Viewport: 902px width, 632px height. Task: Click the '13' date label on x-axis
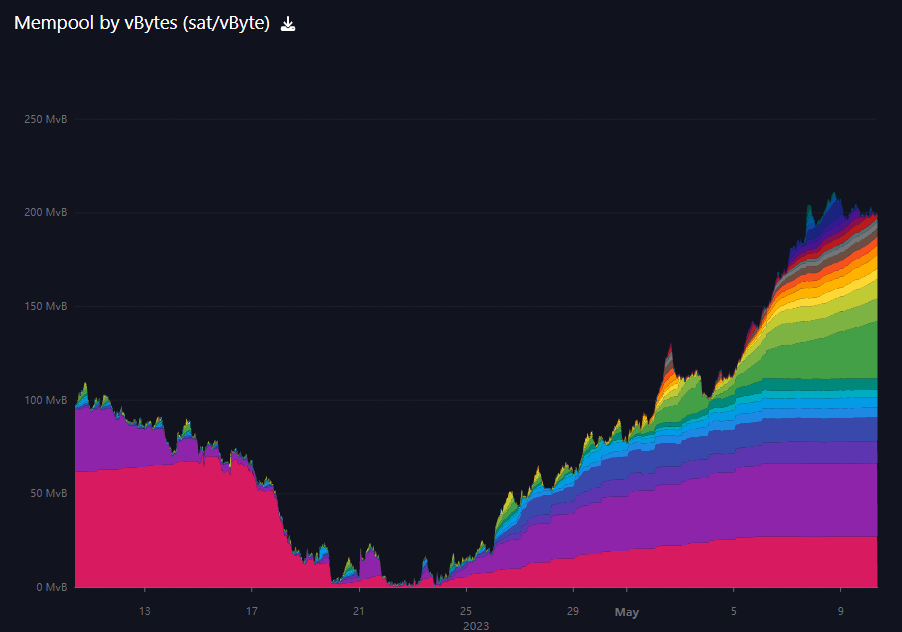tap(144, 611)
